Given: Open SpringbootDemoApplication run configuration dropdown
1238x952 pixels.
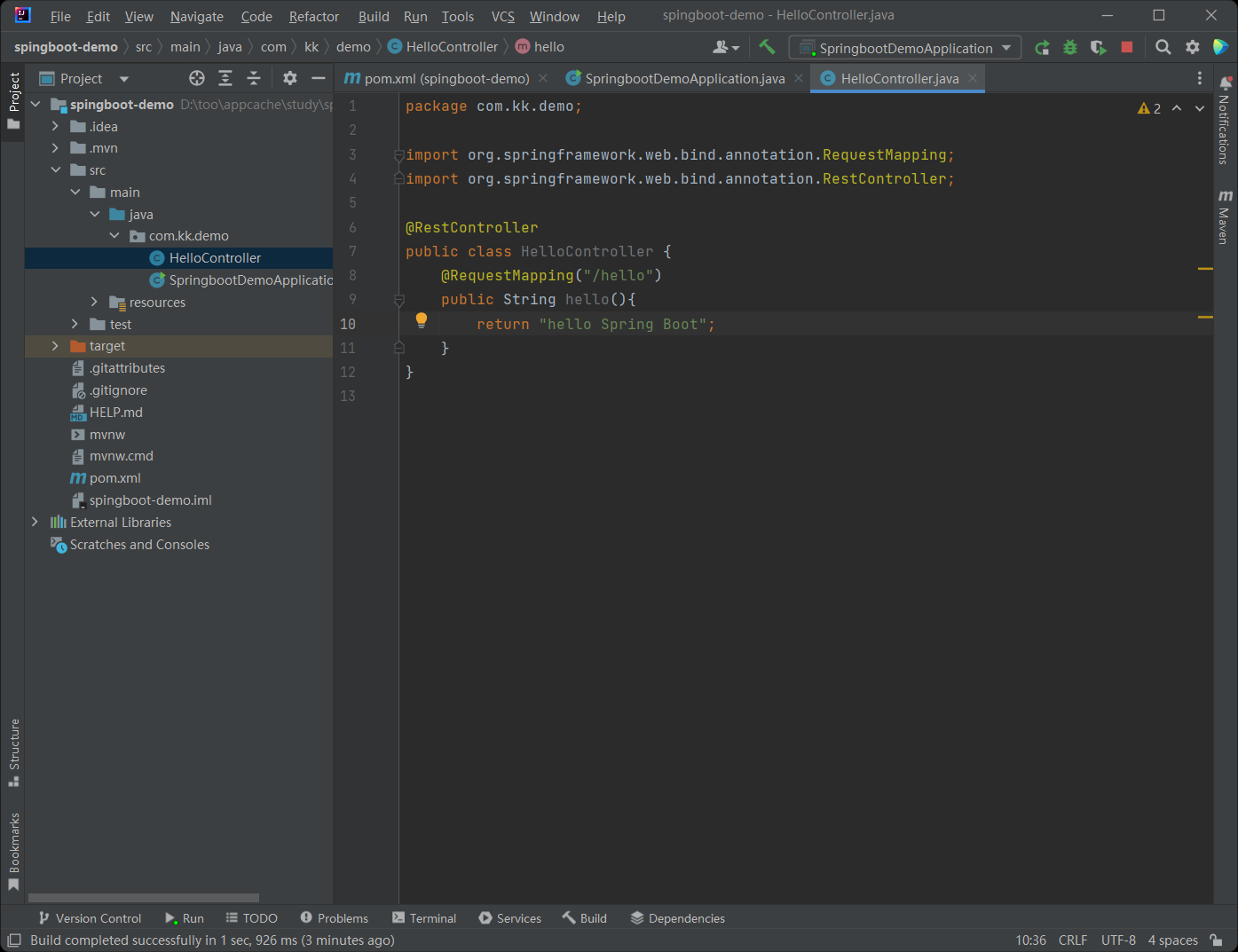Looking at the screenshot, I should coord(905,48).
